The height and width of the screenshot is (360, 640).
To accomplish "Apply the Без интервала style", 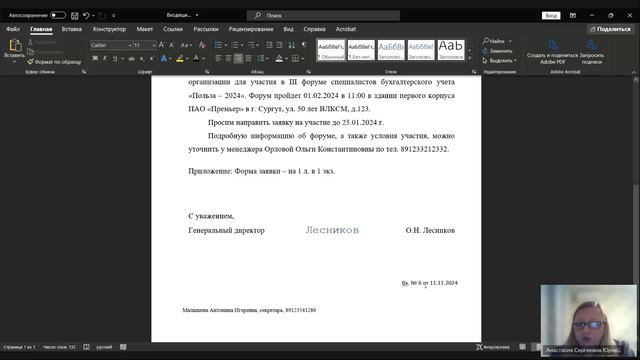I will pyautogui.click(x=361, y=50).
